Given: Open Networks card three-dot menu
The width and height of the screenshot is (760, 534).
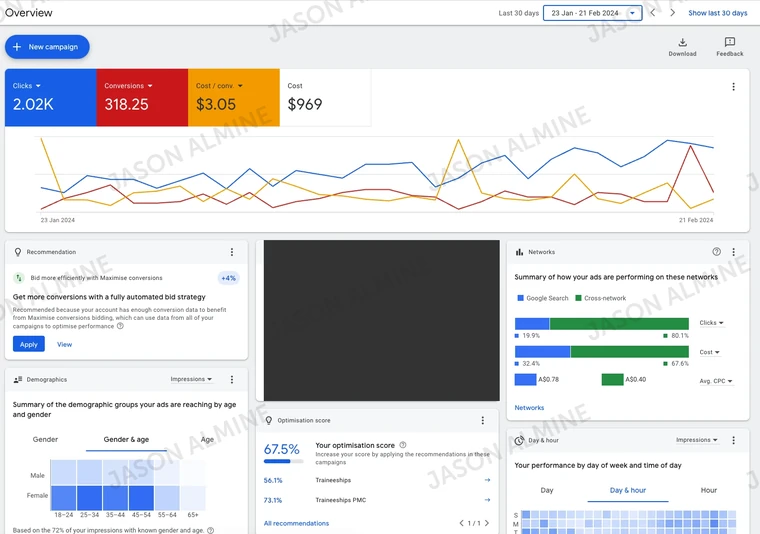Looking at the screenshot, I should pyautogui.click(x=733, y=252).
